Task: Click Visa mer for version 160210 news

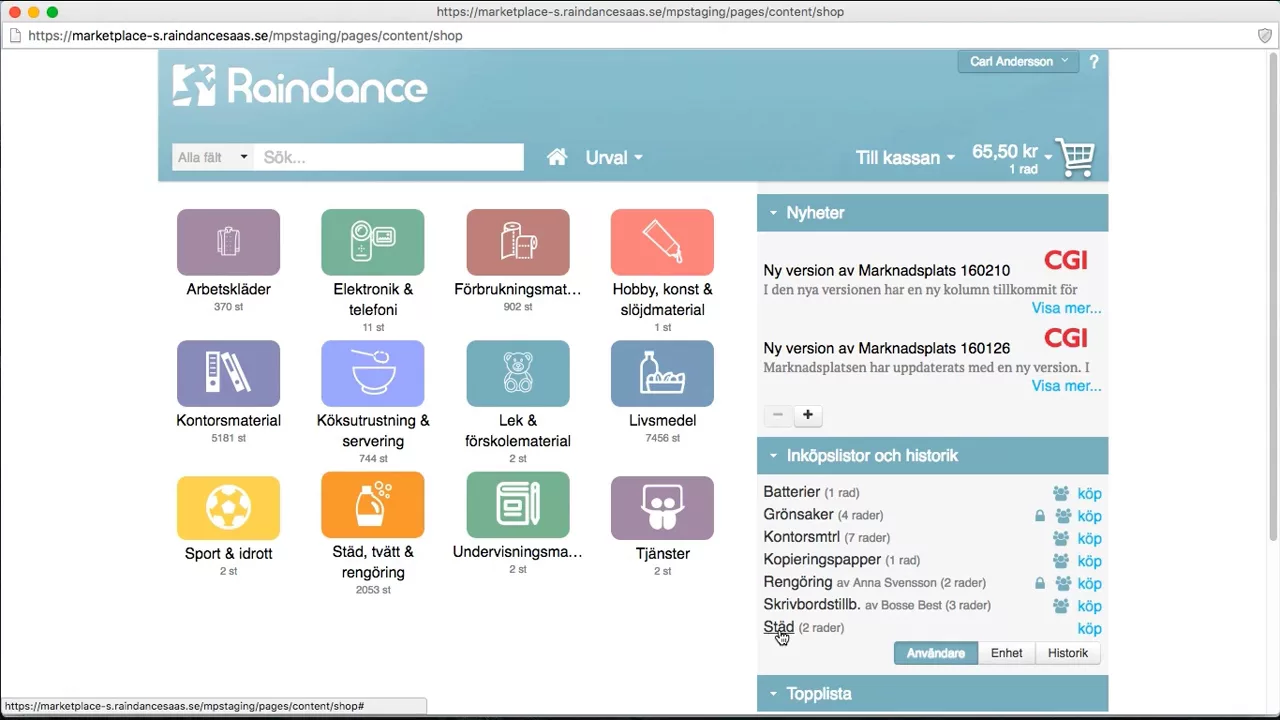Action: pyautogui.click(x=1066, y=308)
